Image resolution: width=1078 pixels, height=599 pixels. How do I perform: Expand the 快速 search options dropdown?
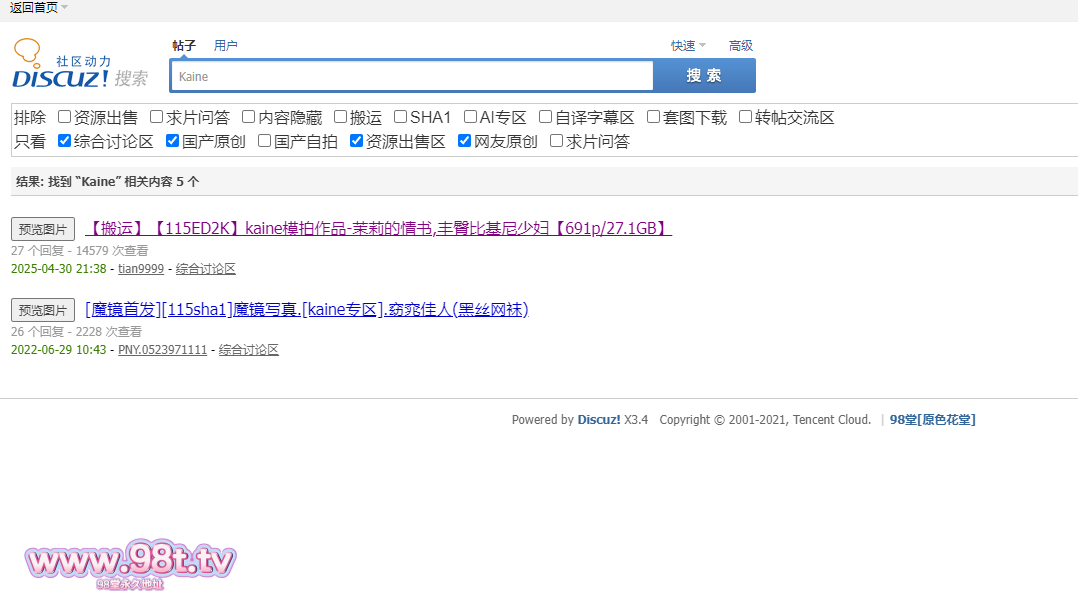688,46
